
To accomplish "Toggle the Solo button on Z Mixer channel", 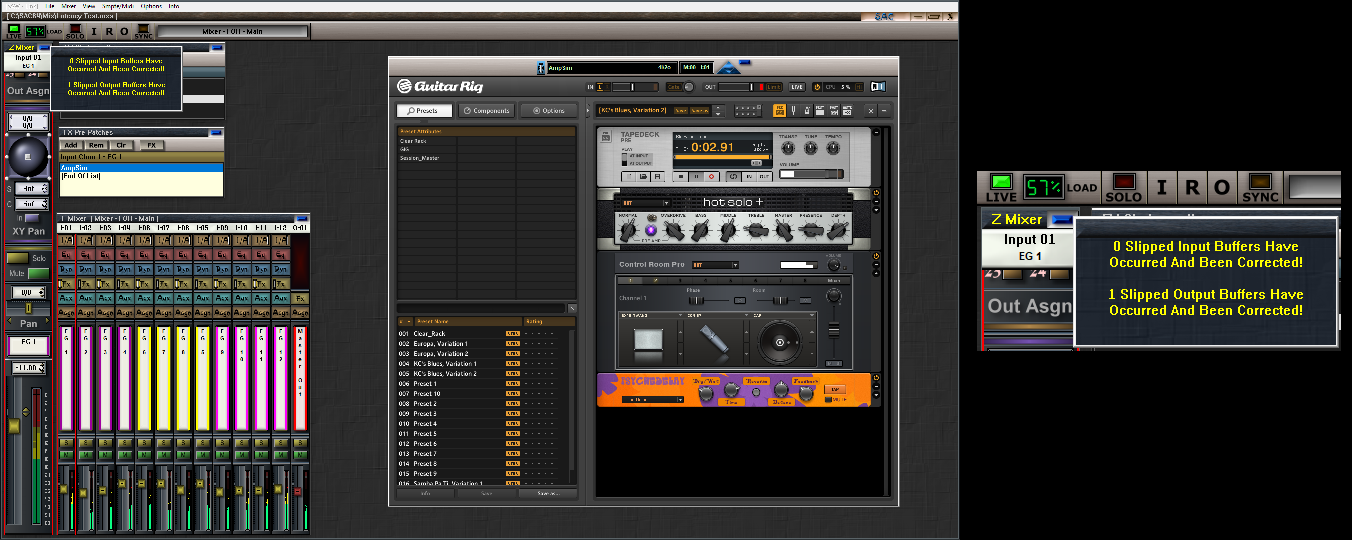I will click(17, 258).
